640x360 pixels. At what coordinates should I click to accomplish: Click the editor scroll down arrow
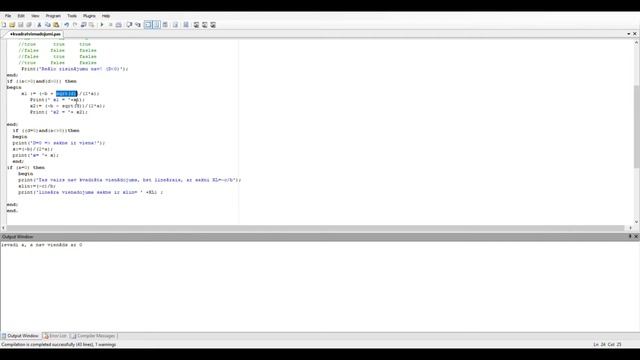click(x=636, y=222)
